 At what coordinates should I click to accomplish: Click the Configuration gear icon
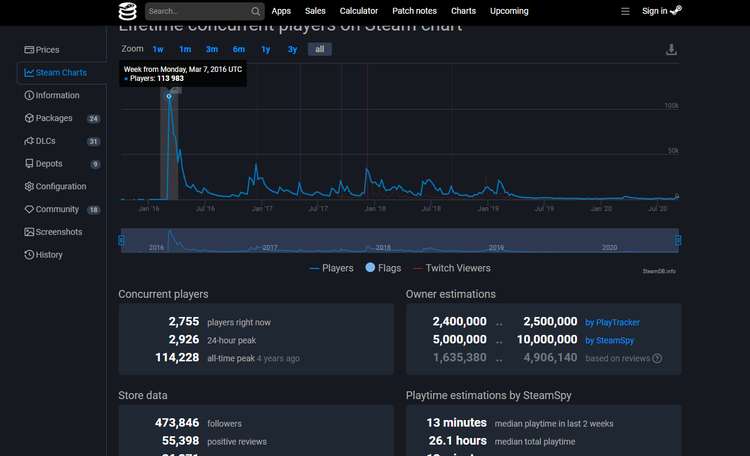(x=29, y=186)
